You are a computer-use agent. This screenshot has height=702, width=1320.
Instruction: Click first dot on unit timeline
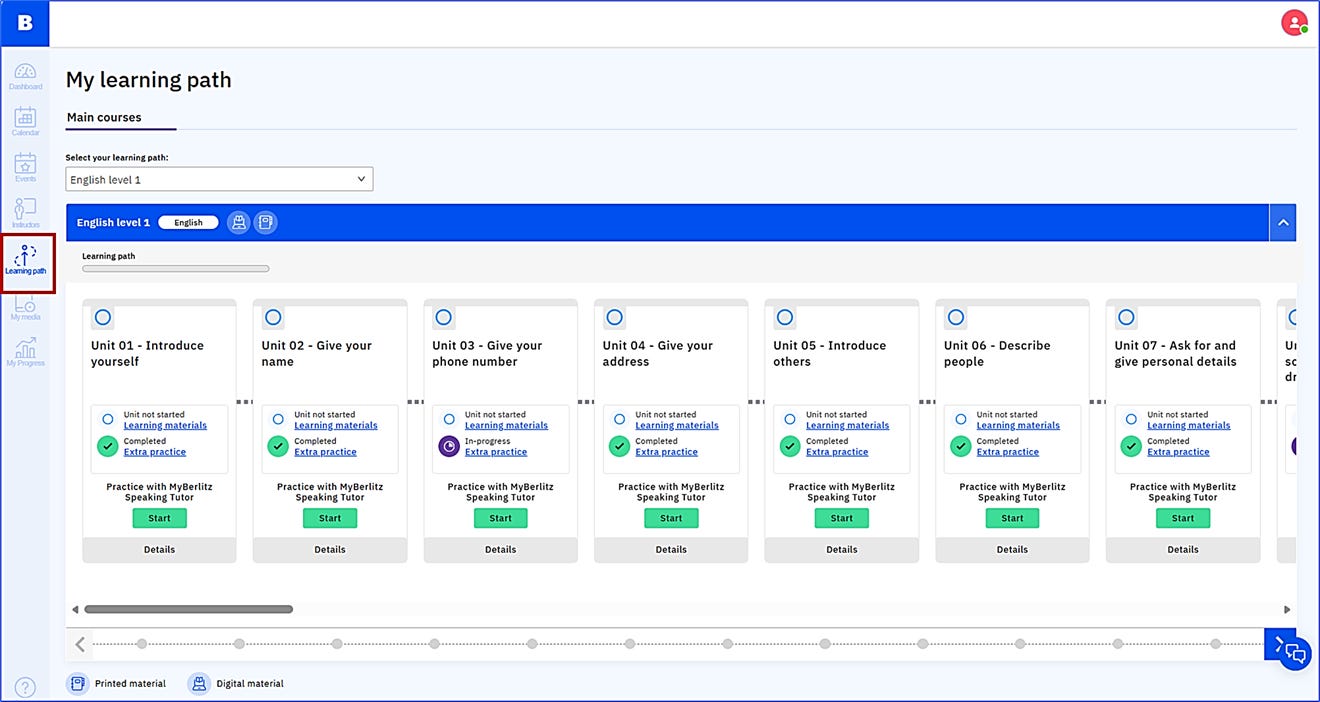142,644
